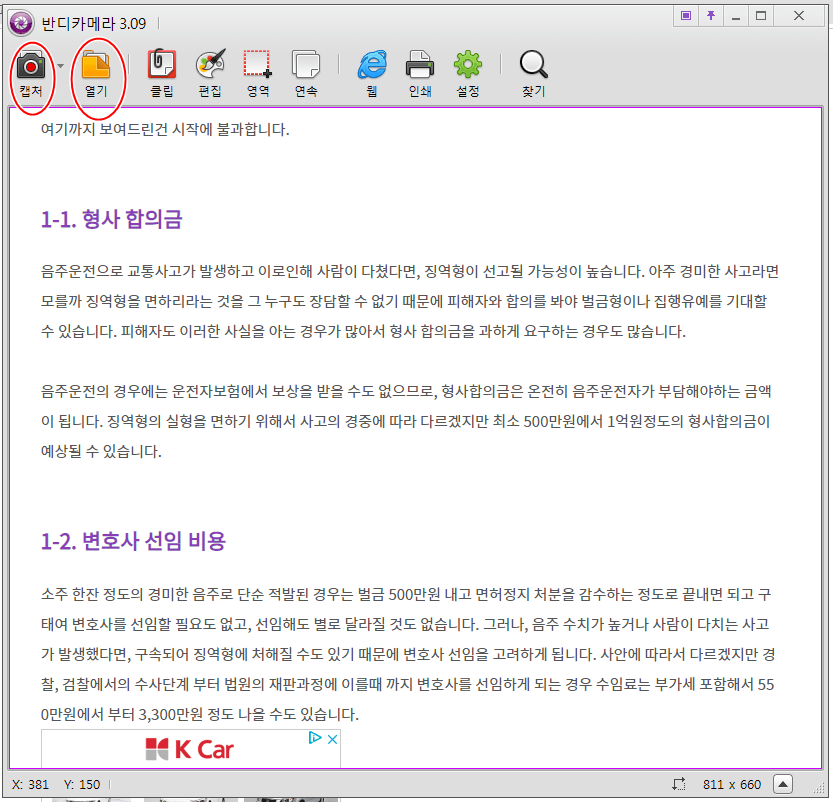This screenshot has height=802, width=833.
Task: Click the AdChoices triangle icon on ad
Action: tap(315, 738)
